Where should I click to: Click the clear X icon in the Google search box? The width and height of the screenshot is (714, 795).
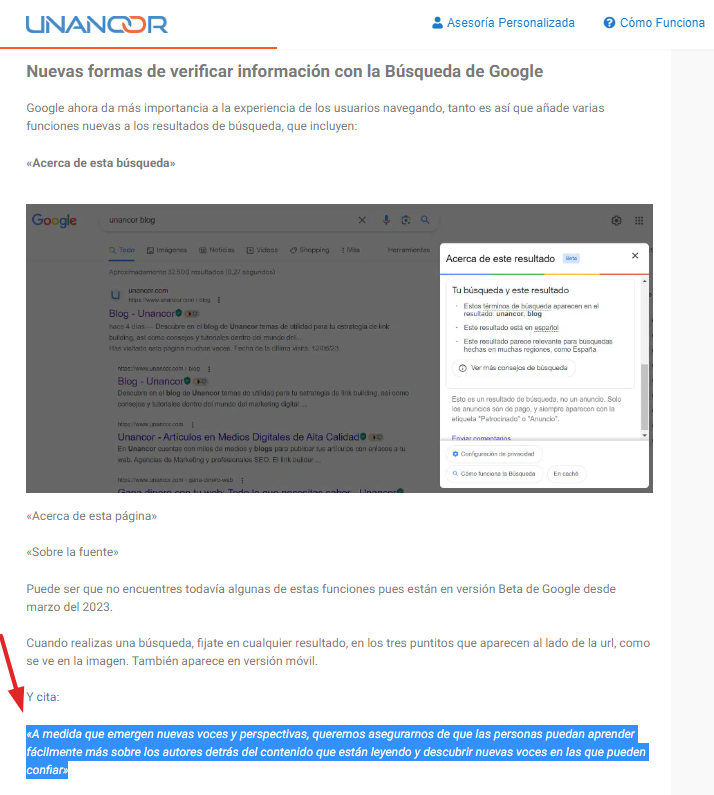[x=362, y=220]
